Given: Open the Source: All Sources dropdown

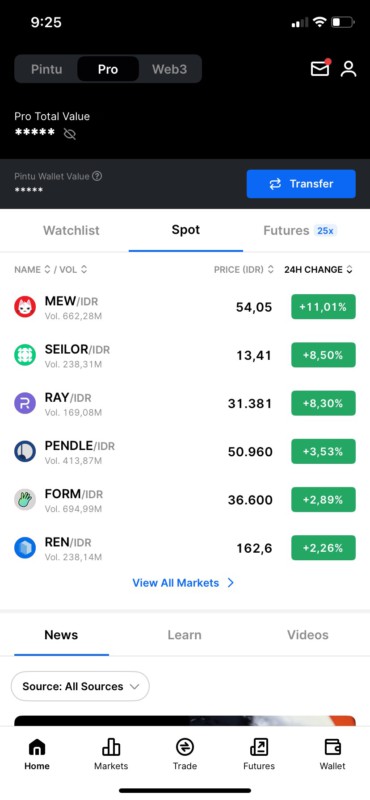Looking at the screenshot, I should (x=80, y=686).
